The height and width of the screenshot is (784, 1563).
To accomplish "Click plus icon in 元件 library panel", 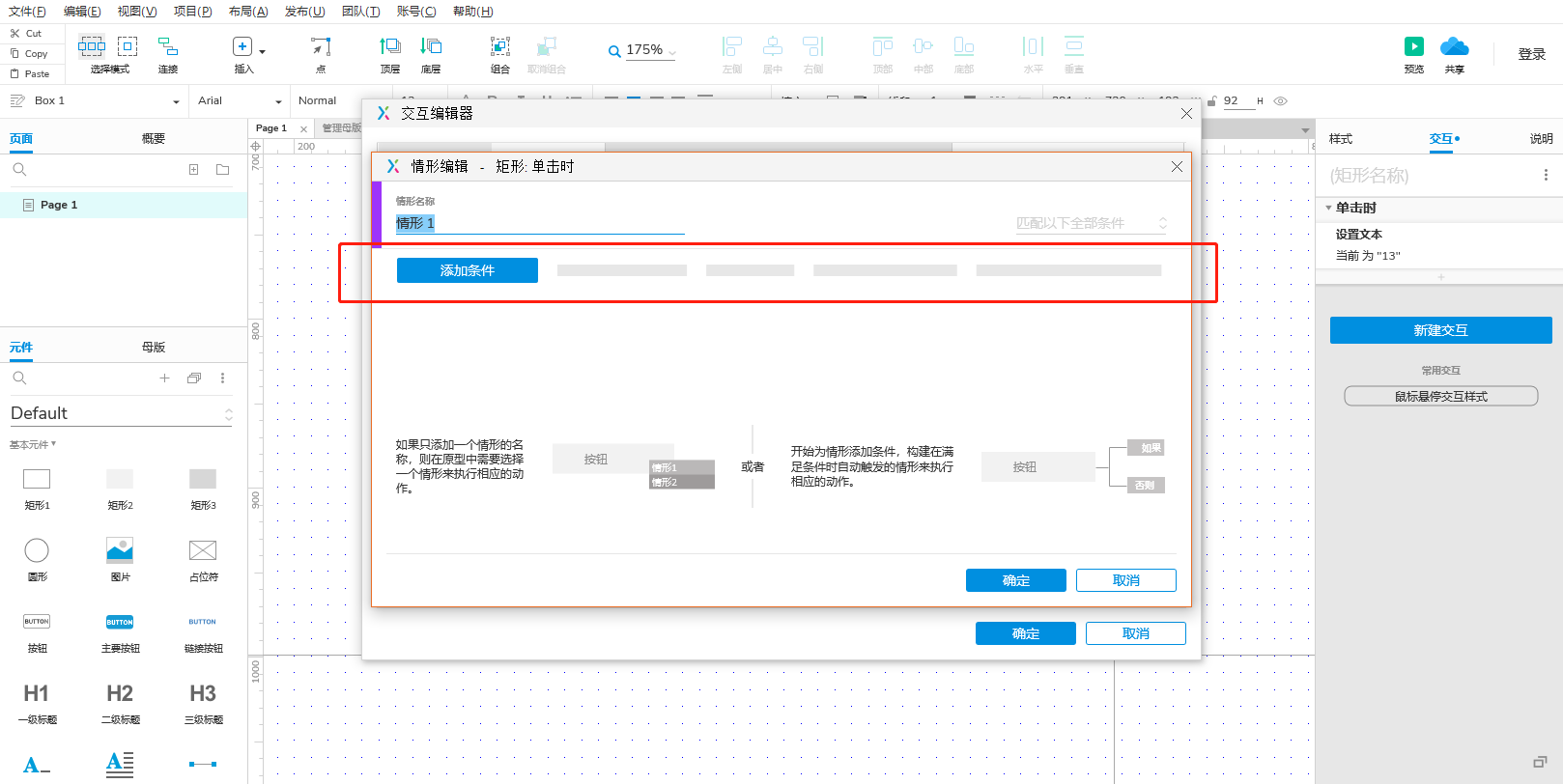I will click(x=164, y=378).
